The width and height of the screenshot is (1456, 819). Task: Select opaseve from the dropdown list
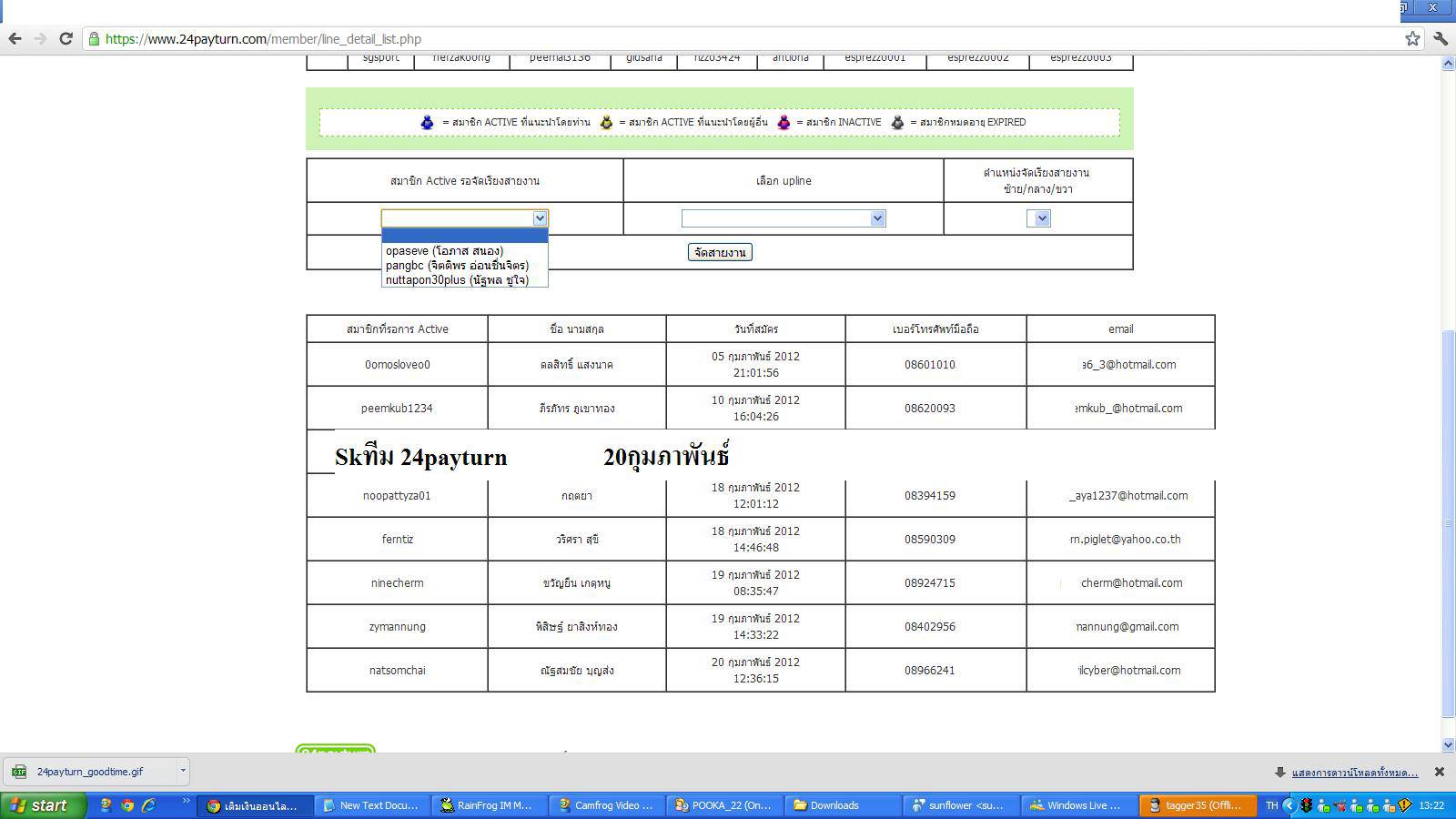(x=464, y=250)
